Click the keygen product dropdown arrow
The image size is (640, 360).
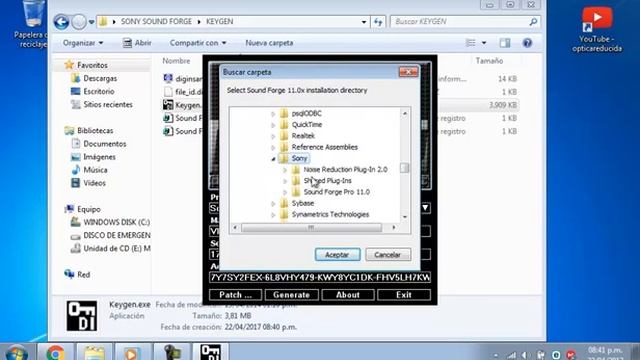425,208
